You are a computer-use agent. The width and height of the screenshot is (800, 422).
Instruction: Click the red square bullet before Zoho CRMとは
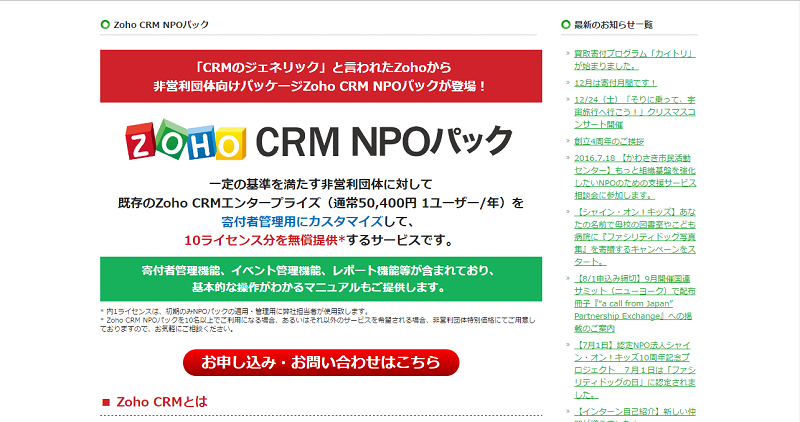(106, 402)
